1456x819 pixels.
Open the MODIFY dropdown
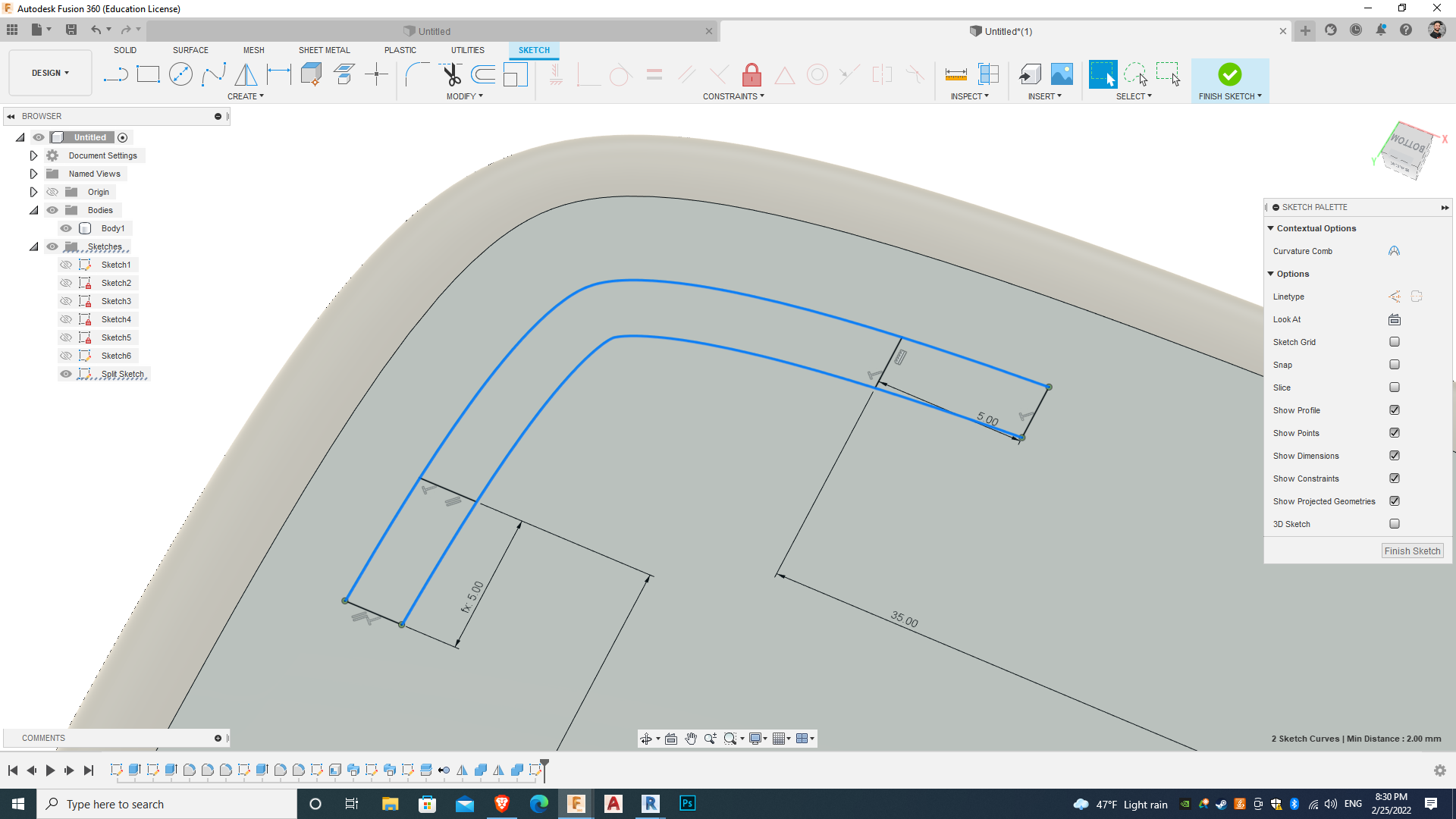pyautogui.click(x=464, y=96)
